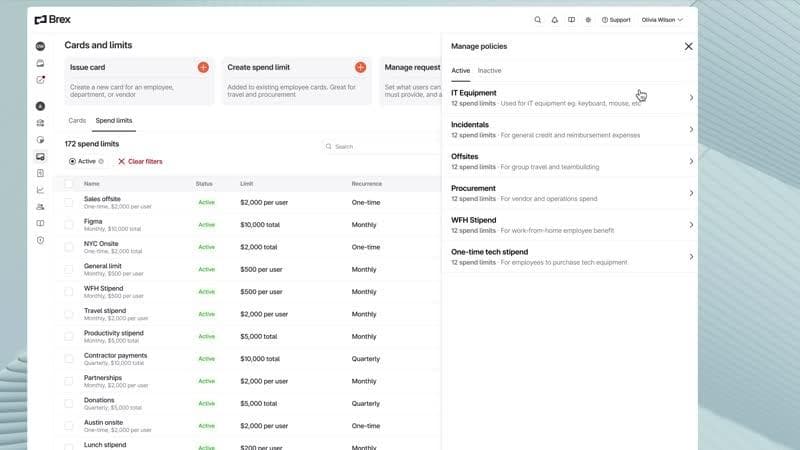Open the open-book sidebar icon
This screenshot has height=450, width=800.
pyautogui.click(x=40, y=223)
